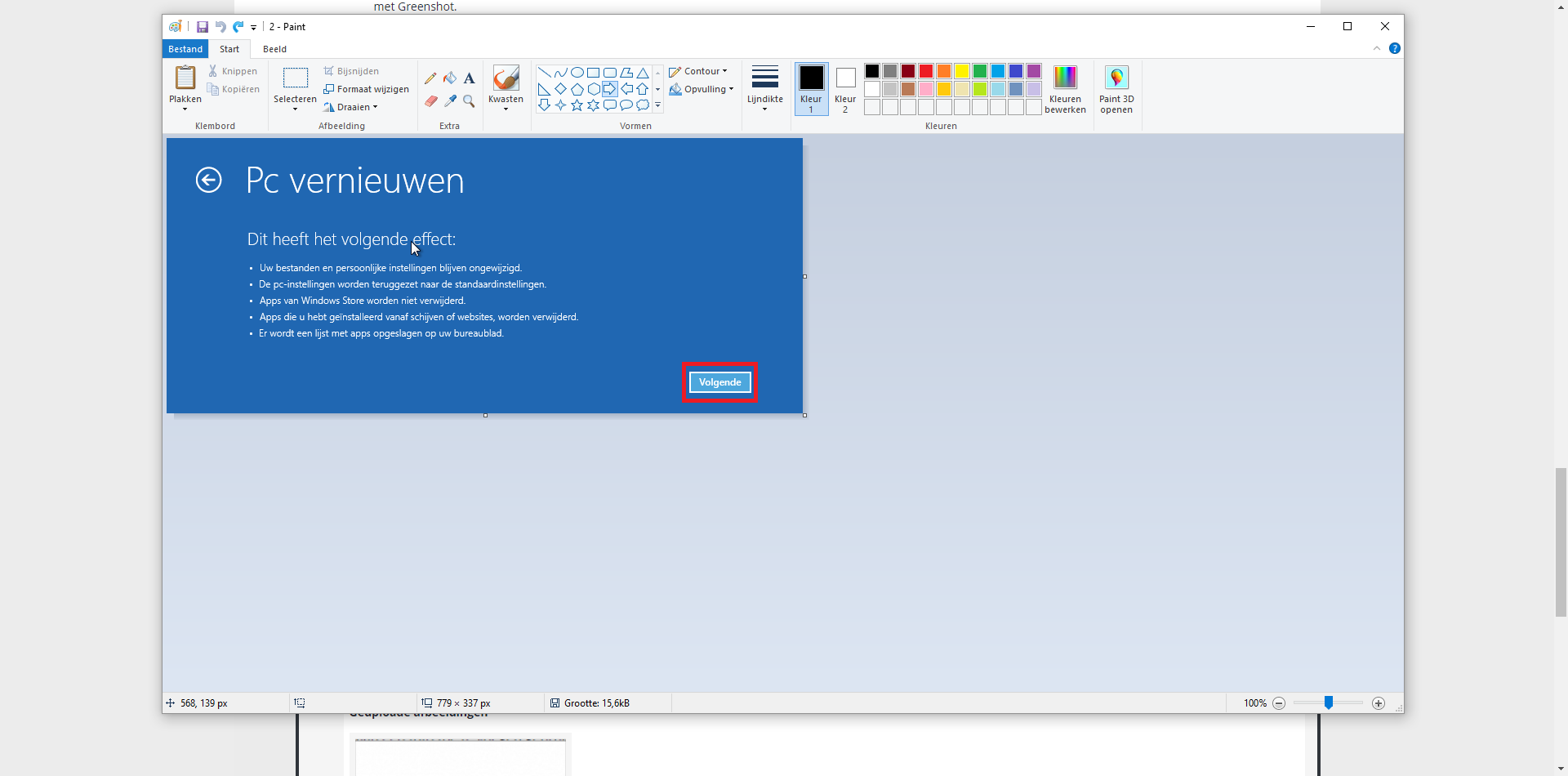The width and height of the screenshot is (1568, 776).
Task: Click the Save icon in title bar
Action: [203, 27]
